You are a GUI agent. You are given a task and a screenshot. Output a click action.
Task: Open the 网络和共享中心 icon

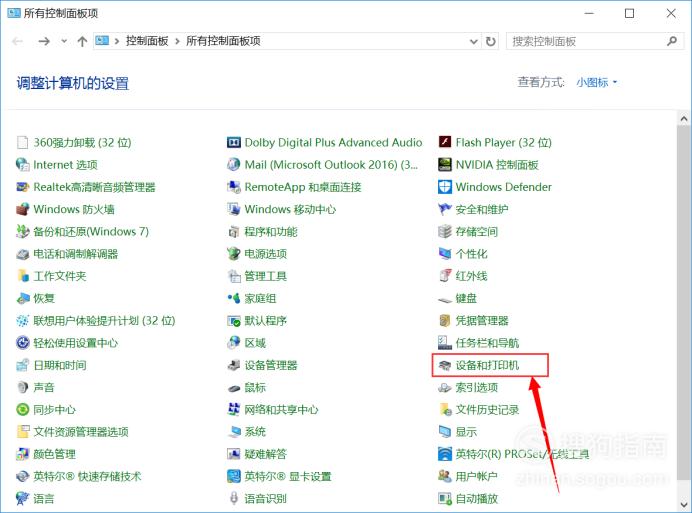coord(233,410)
